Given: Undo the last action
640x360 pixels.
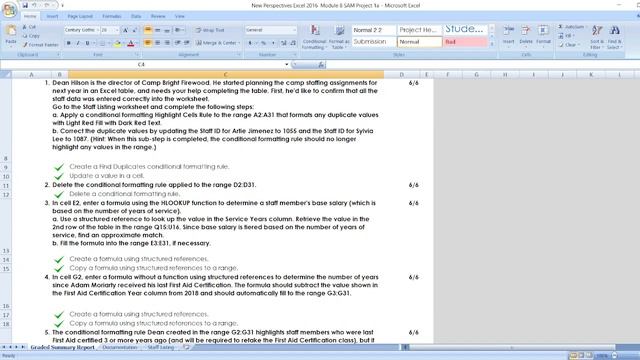Looking at the screenshot, I should 34,5.
